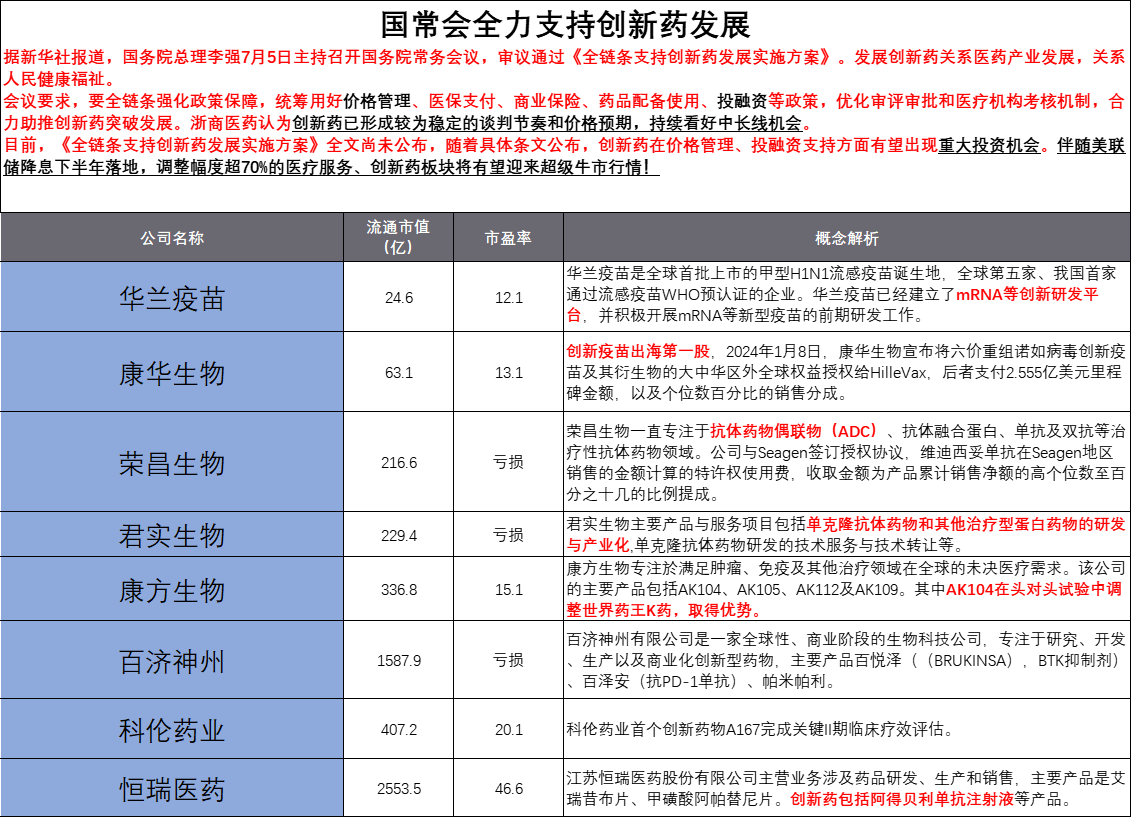This screenshot has width=1132, height=818.
Task: Click the paragraph starting 据新华社报道
Action: coord(565,68)
